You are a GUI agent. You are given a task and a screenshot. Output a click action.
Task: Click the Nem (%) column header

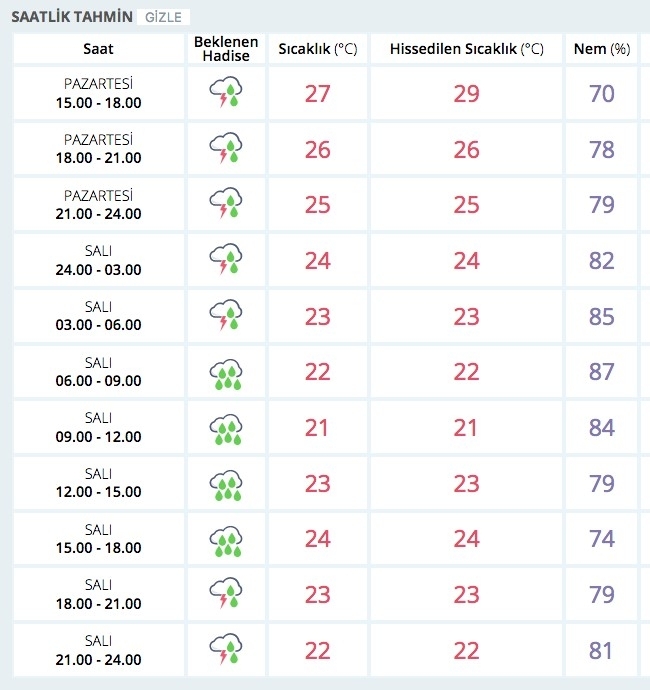tap(601, 49)
